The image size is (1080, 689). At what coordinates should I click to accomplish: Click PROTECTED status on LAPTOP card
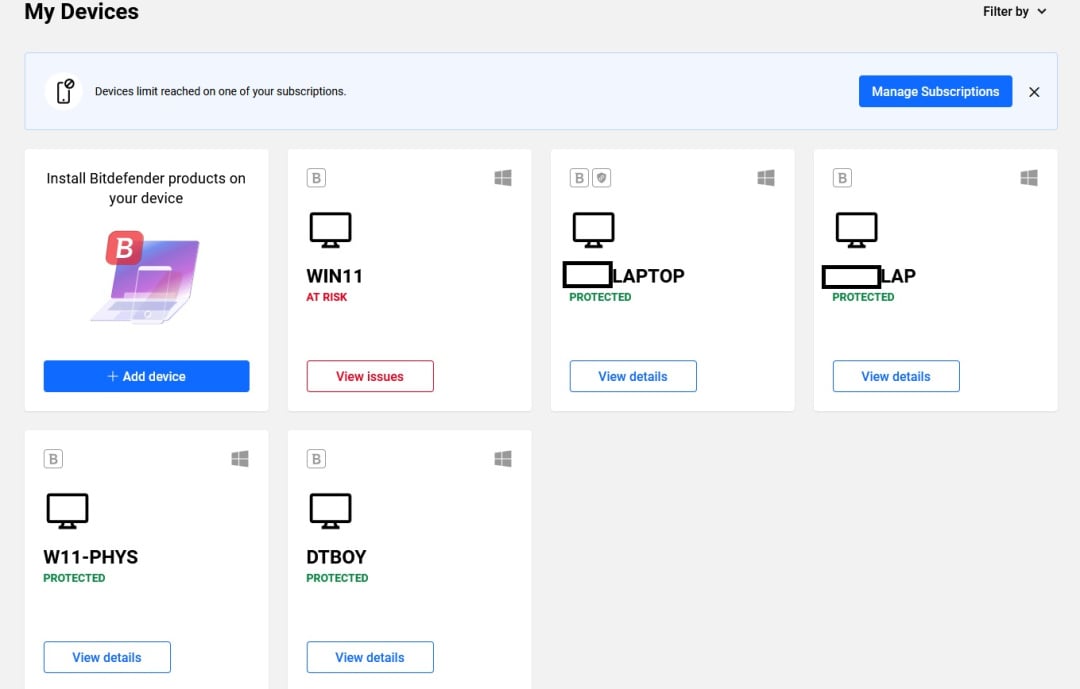pos(600,297)
